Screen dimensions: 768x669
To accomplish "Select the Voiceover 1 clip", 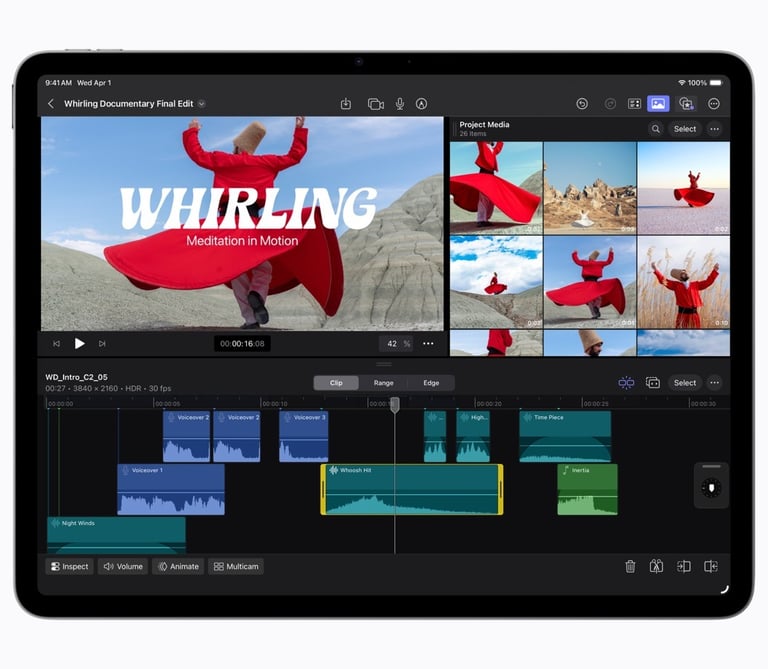I will click(171, 489).
